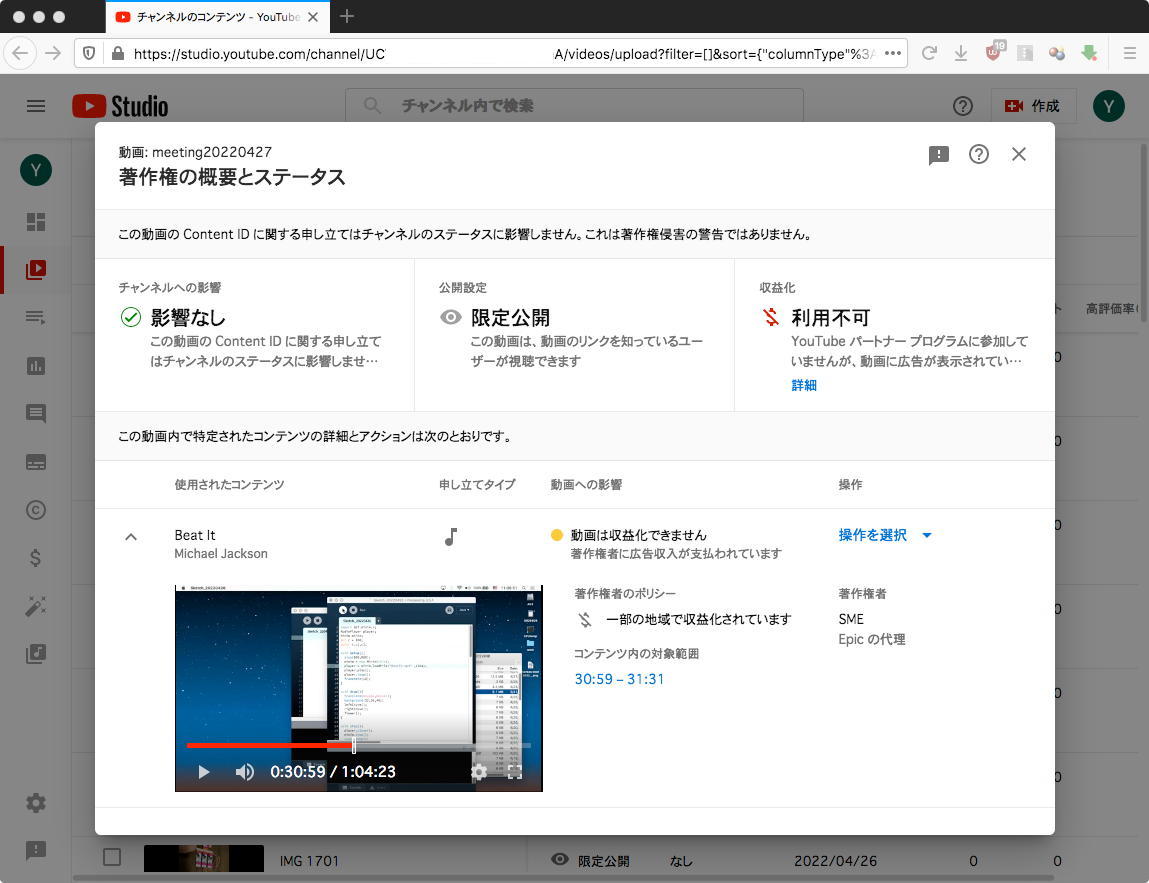The height and width of the screenshot is (883, 1149).
Task: Click the 限定公開 visibility eye icon in the dialog
Action: click(x=451, y=317)
